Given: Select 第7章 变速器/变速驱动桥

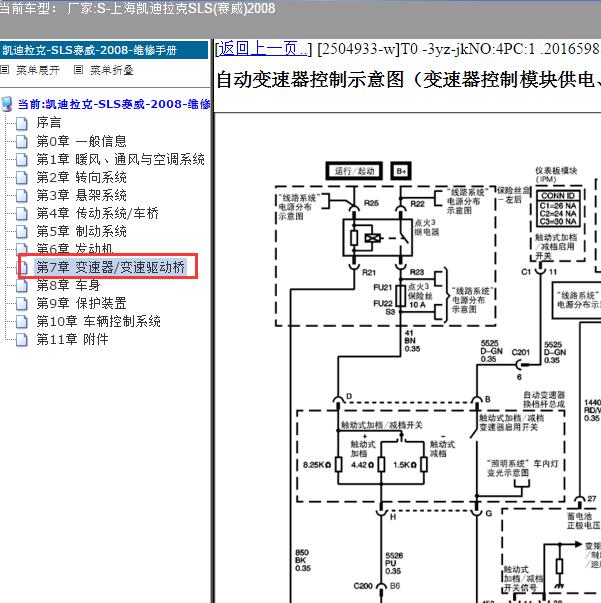Looking at the screenshot, I should [x=111, y=267].
